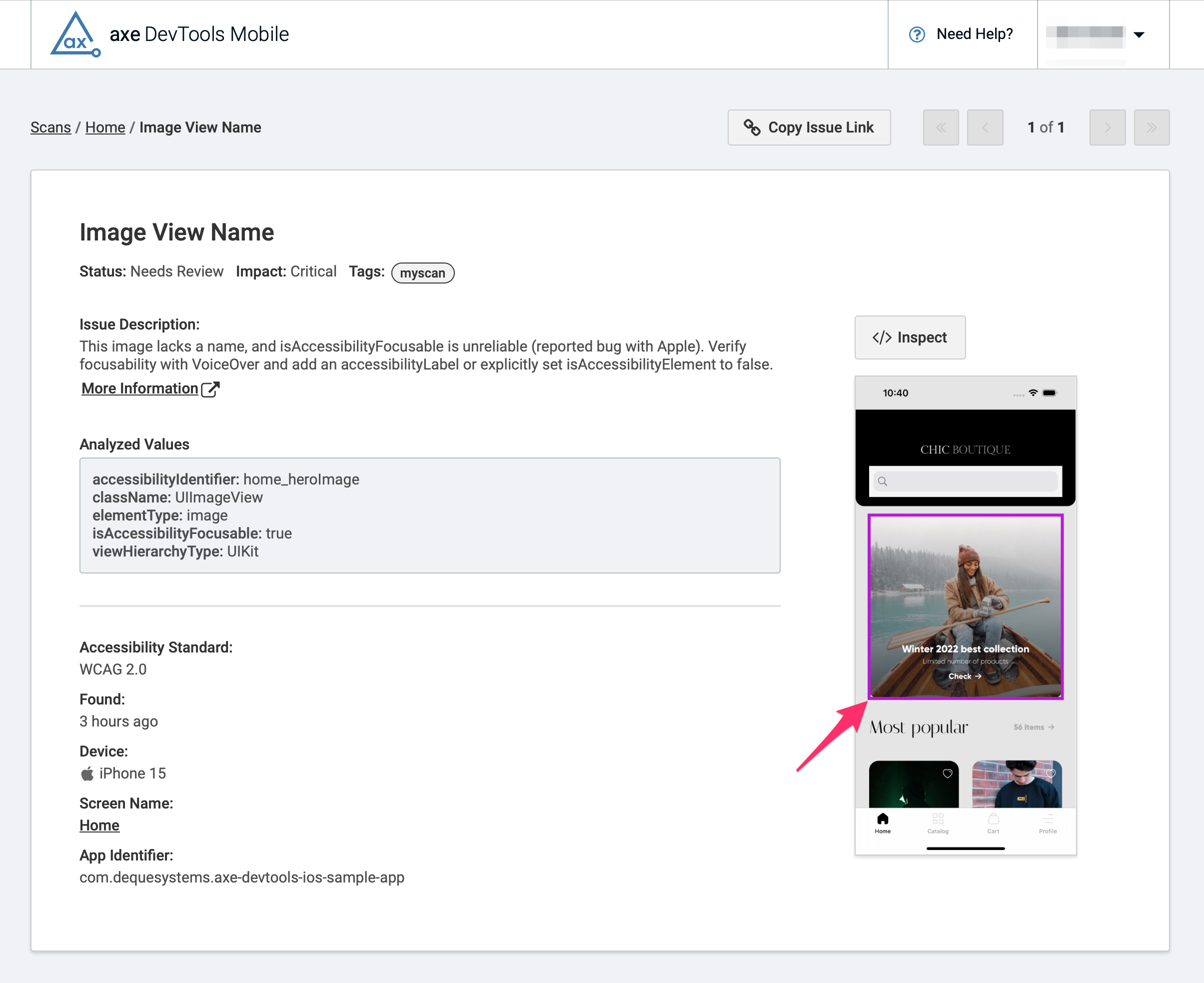Click the chain-link icon inside Copy Issue Link
Image resolution: width=1204 pixels, height=983 pixels.
point(753,127)
